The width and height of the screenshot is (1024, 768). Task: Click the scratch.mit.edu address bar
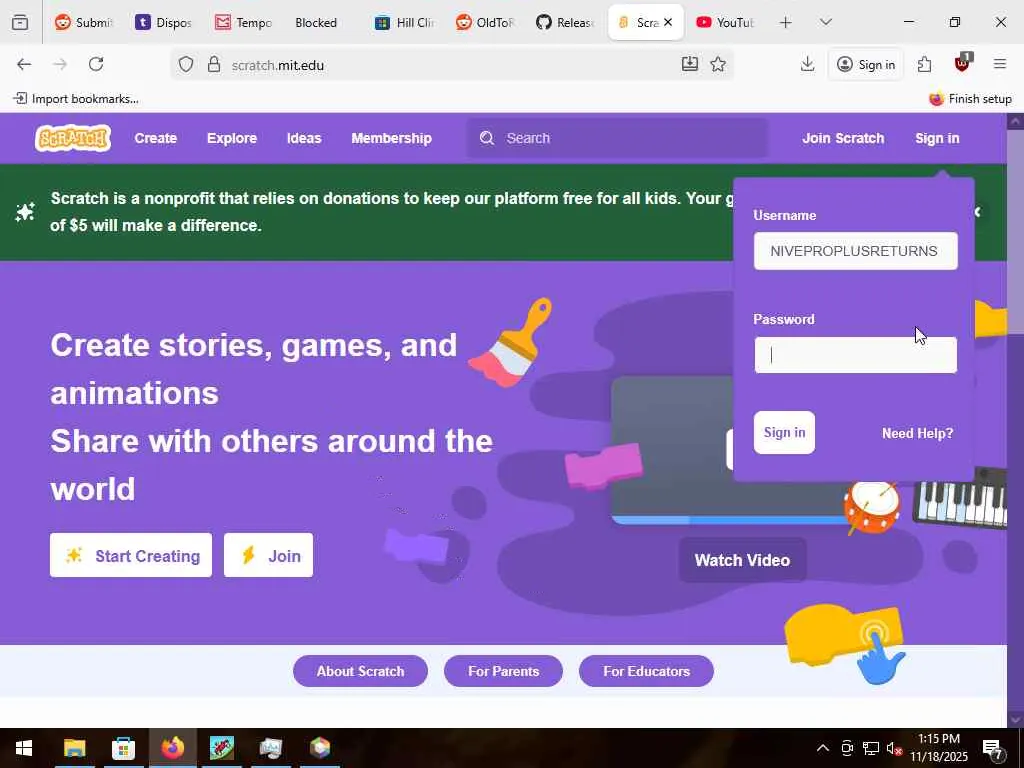coord(451,65)
